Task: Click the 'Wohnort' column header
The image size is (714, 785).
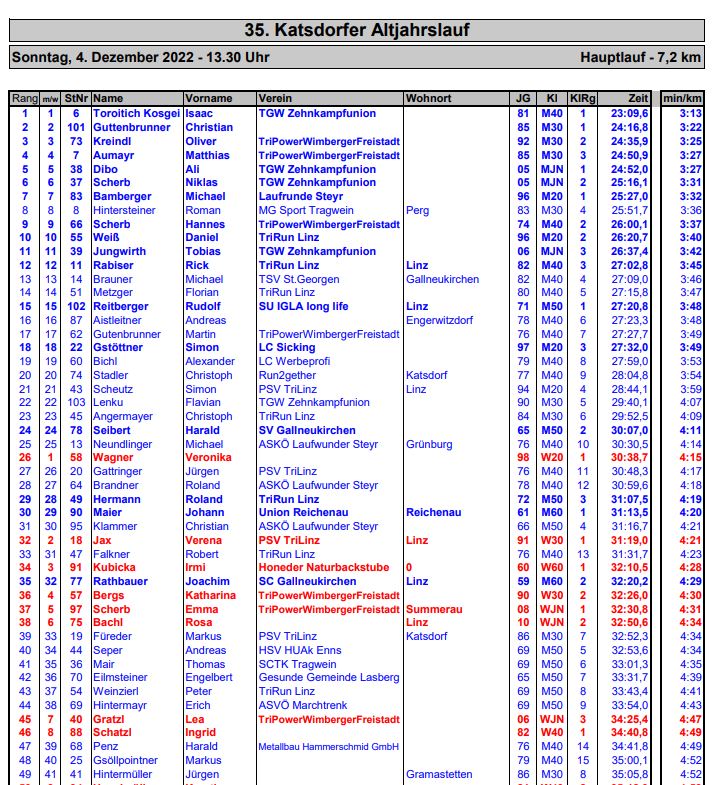Action: 429,99
